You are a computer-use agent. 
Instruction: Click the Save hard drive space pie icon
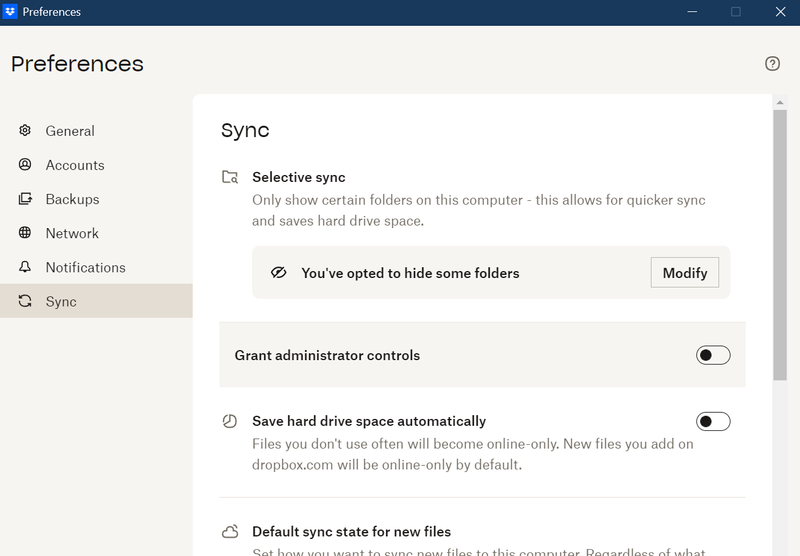pyautogui.click(x=230, y=421)
